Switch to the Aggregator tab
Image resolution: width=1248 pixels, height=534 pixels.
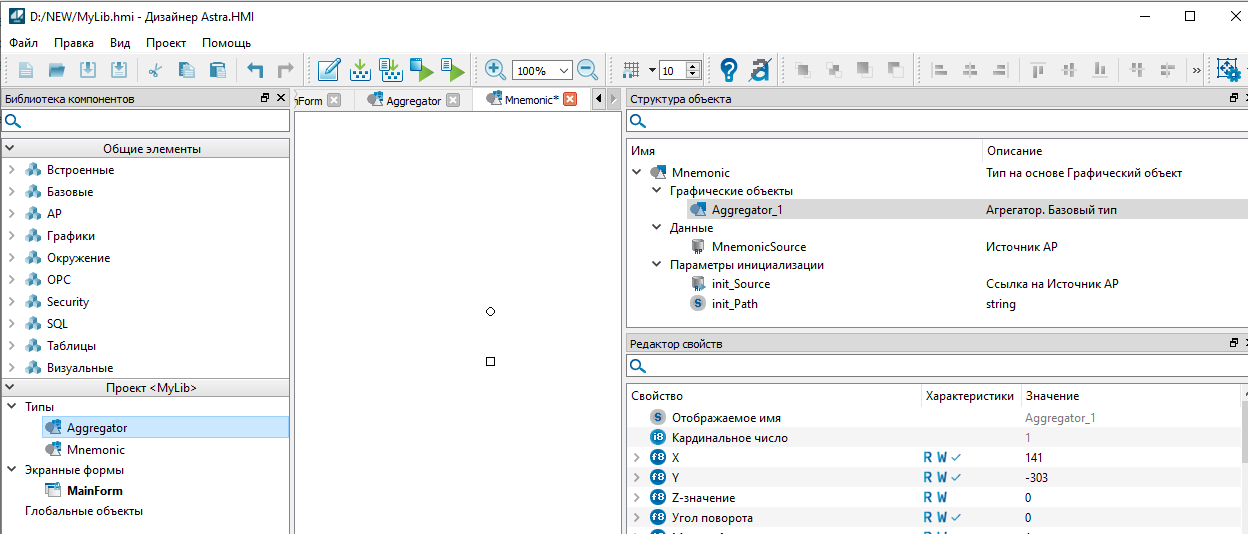tap(414, 100)
